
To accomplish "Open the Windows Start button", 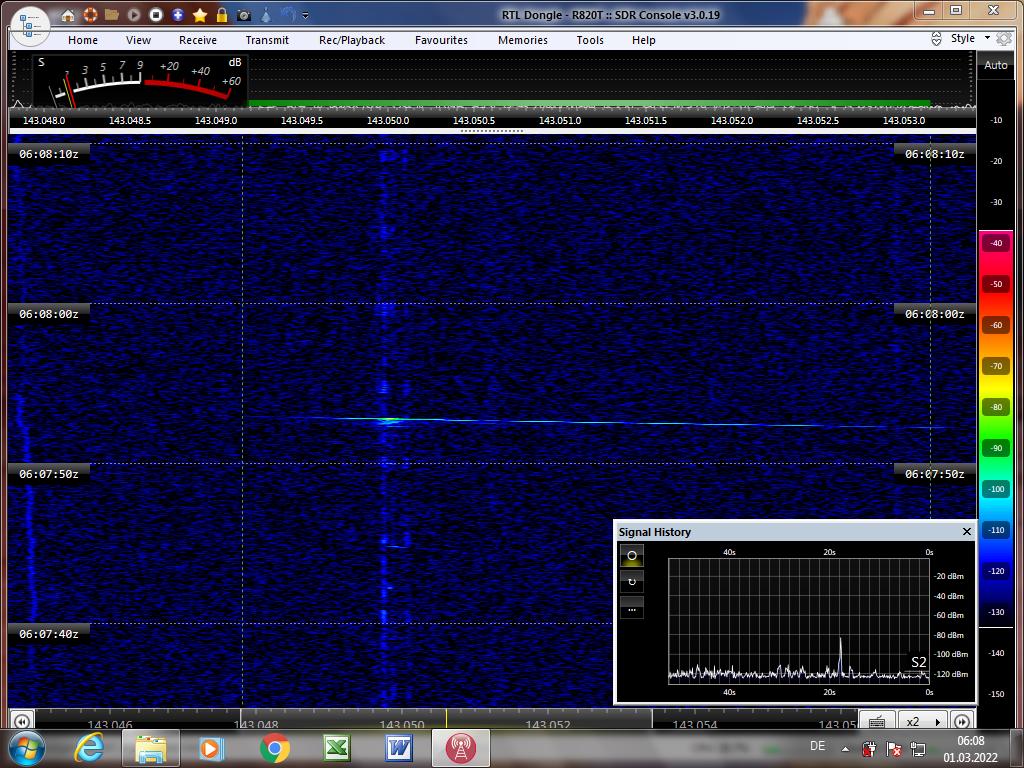I will tap(26, 748).
